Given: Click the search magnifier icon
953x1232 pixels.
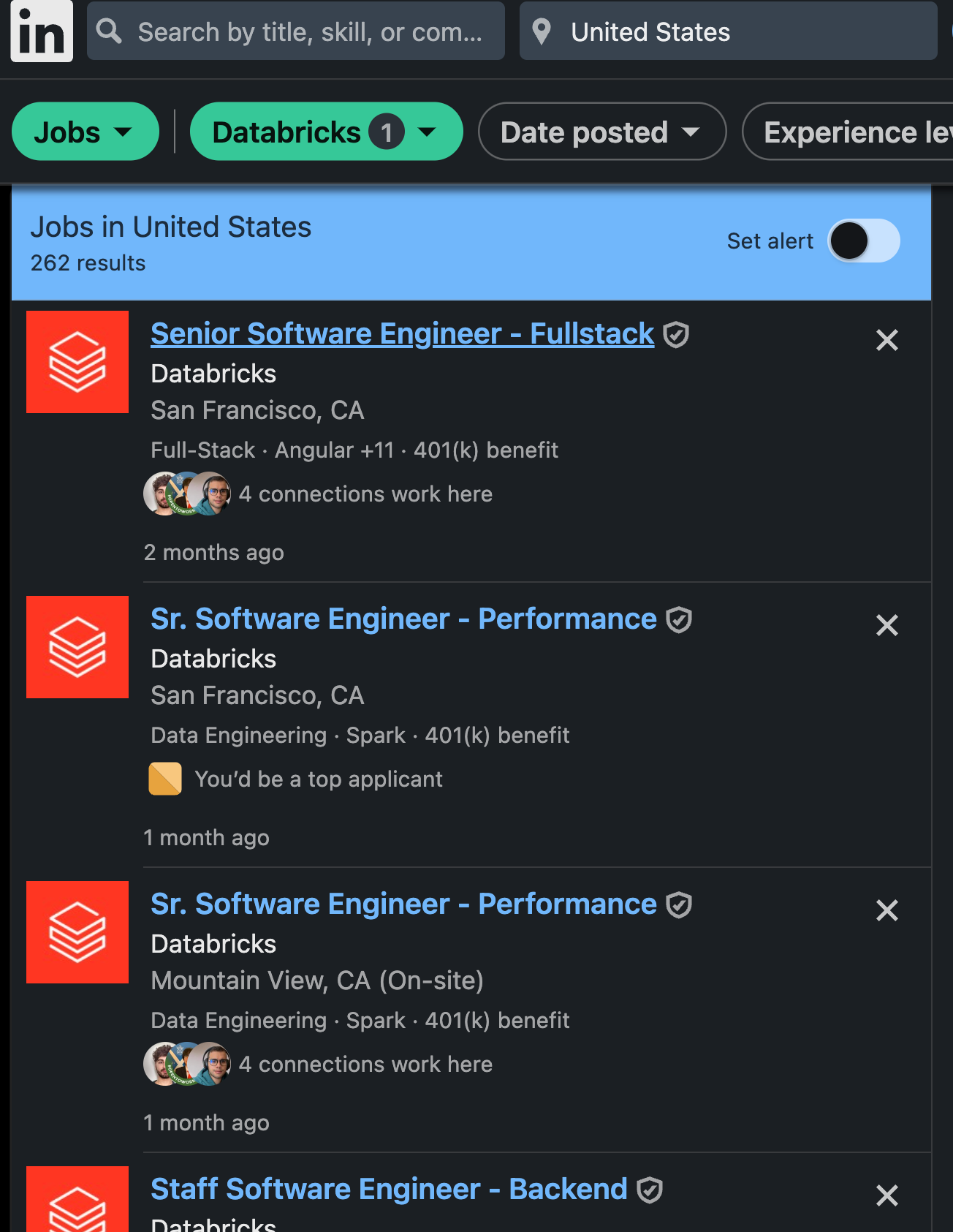Looking at the screenshot, I should [x=110, y=31].
